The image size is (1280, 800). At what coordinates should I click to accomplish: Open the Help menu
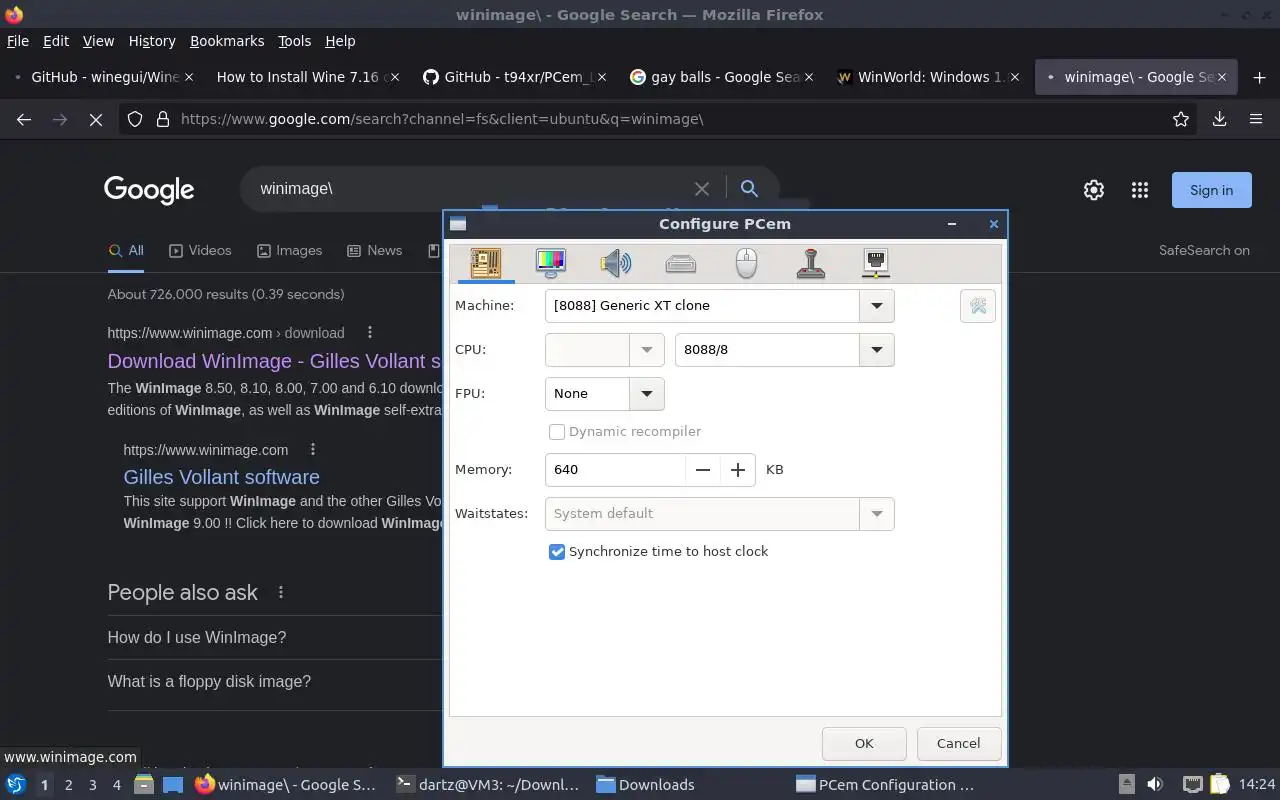pos(340,41)
